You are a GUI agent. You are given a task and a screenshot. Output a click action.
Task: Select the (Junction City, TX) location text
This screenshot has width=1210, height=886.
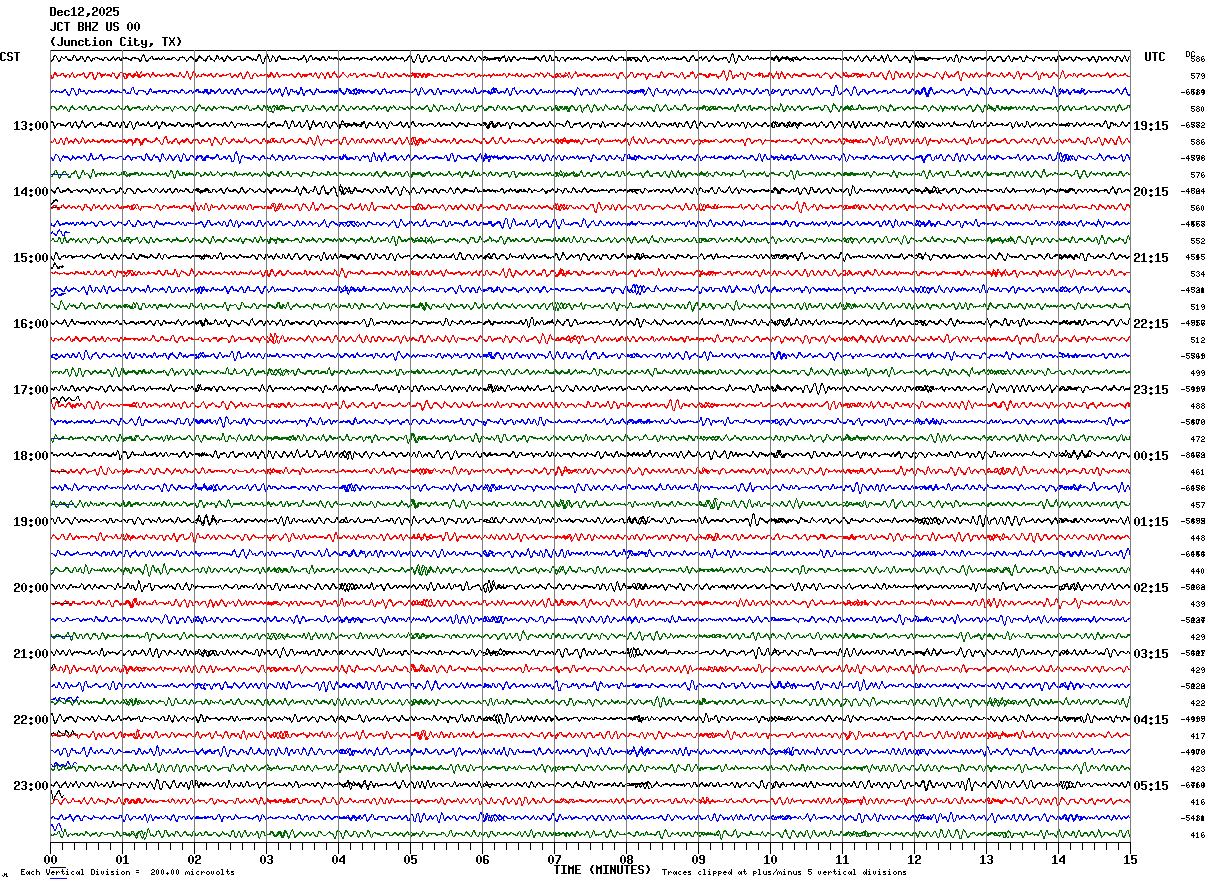pyautogui.click(x=116, y=42)
